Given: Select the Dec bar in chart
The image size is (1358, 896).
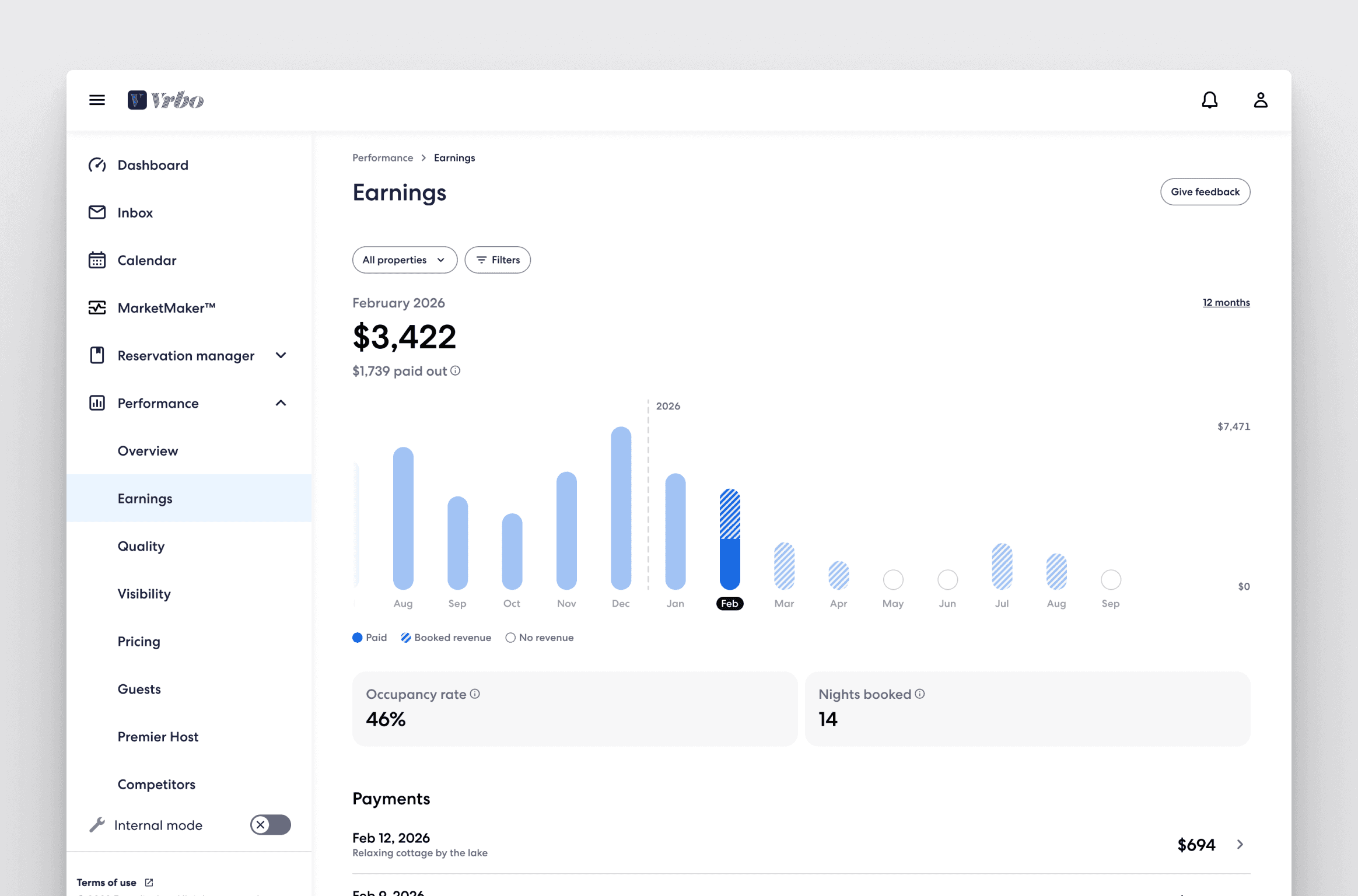Looking at the screenshot, I should [x=621, y=508].
